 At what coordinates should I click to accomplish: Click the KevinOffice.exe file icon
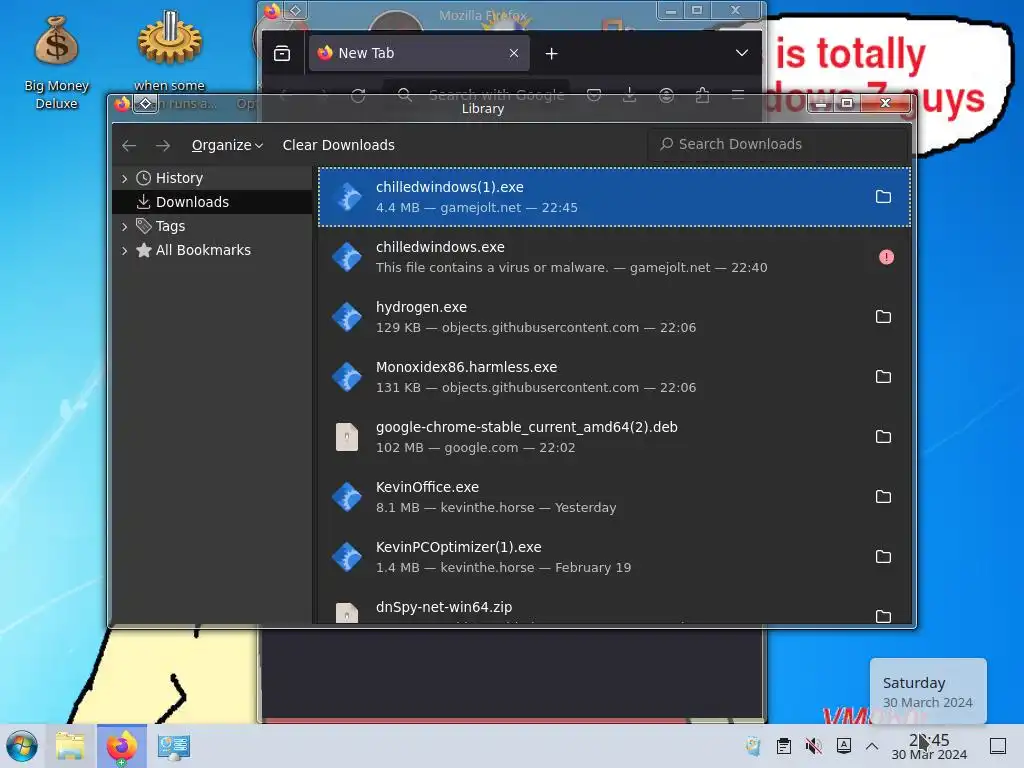[x=347, y=497]
